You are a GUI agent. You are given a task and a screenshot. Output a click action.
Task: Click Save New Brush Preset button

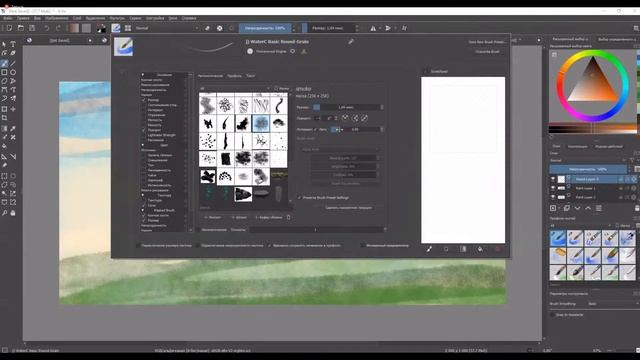487,42
